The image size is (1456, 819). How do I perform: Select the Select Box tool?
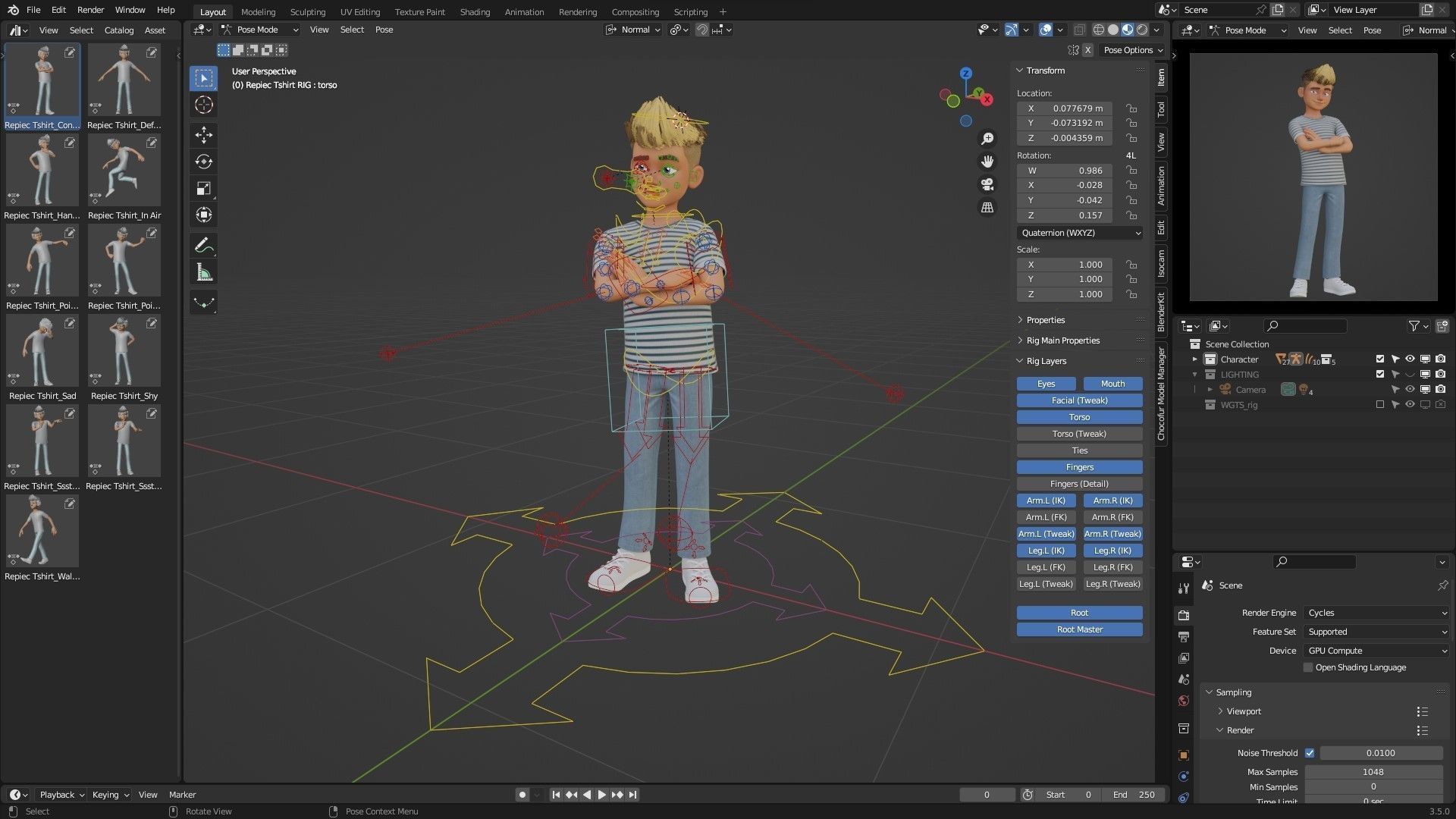click(203, 78)
